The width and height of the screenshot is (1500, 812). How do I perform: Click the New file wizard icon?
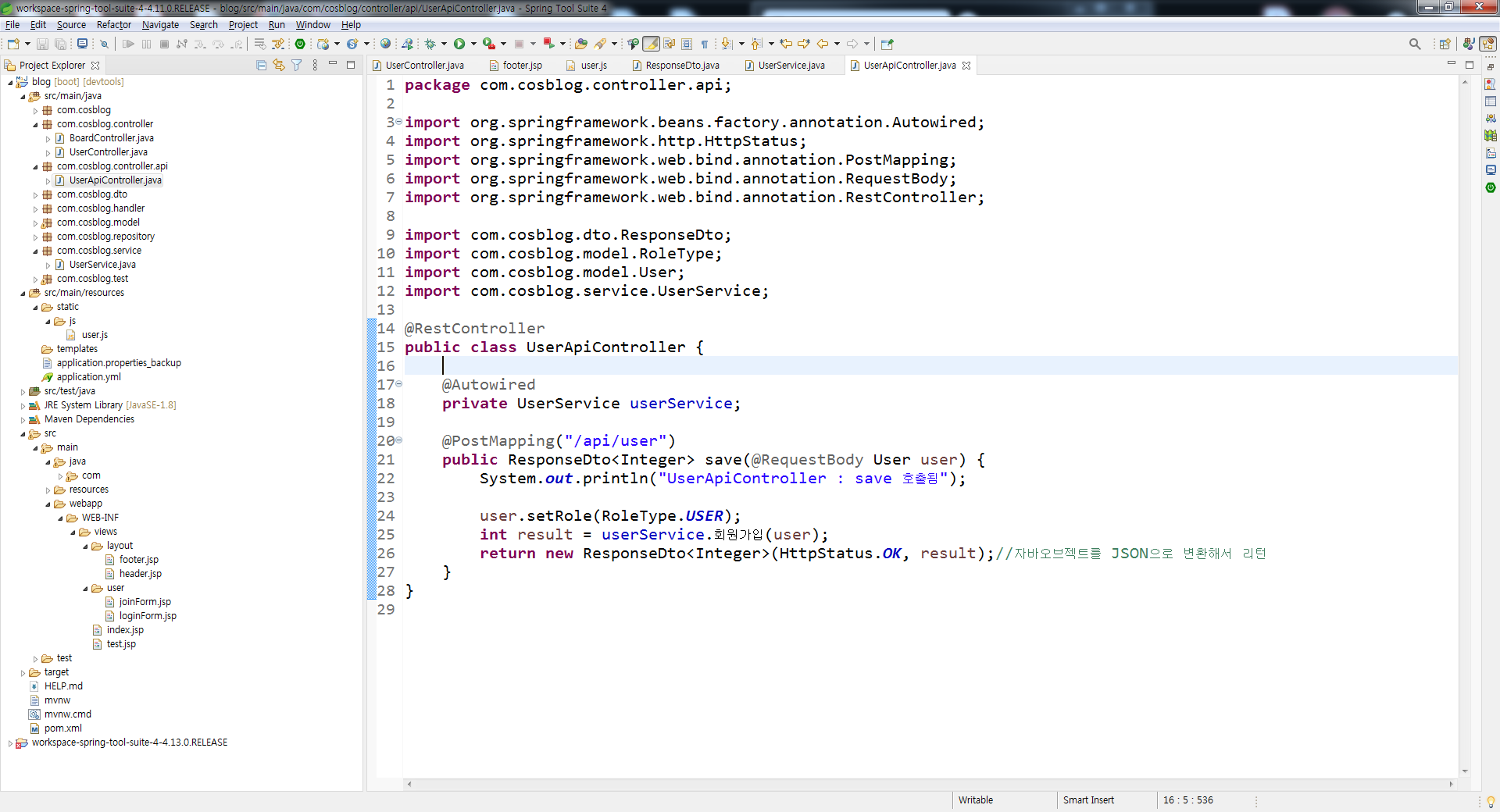tap(13, 44)
